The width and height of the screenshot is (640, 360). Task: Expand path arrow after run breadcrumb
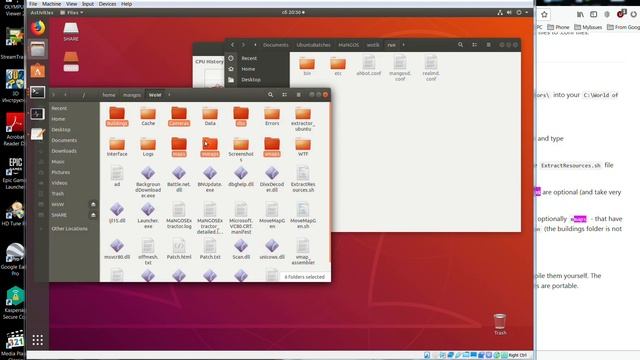pos(404,45)
